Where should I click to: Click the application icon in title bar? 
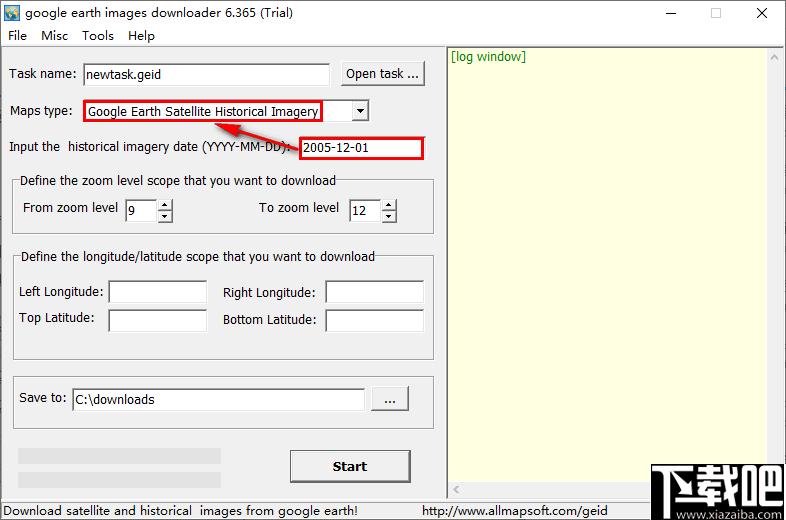click(x=12, y=13)
